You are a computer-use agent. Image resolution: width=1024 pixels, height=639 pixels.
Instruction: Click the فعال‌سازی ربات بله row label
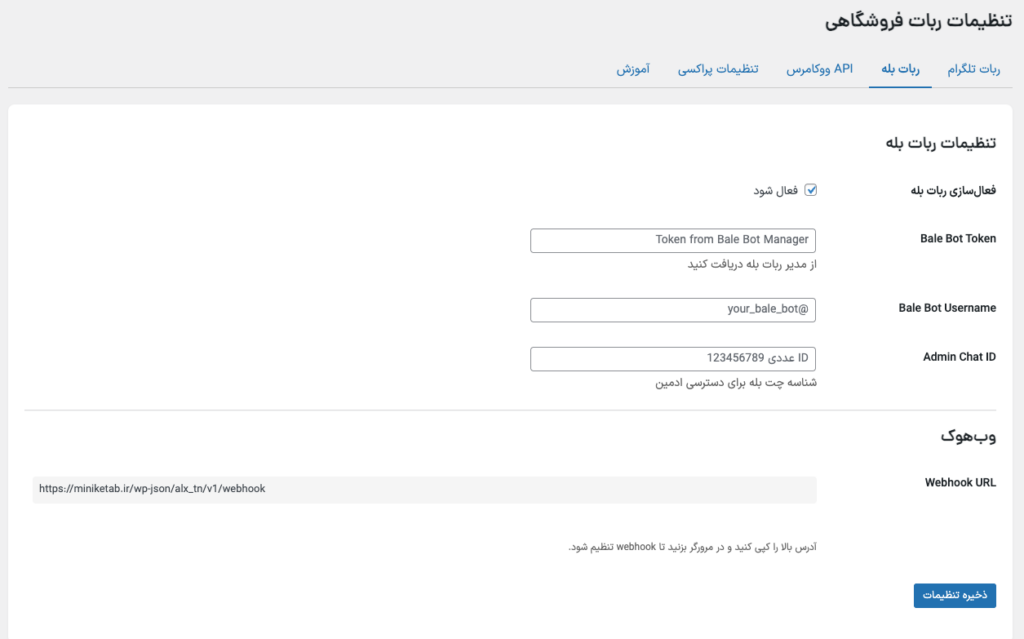click(x=953, y=190)
